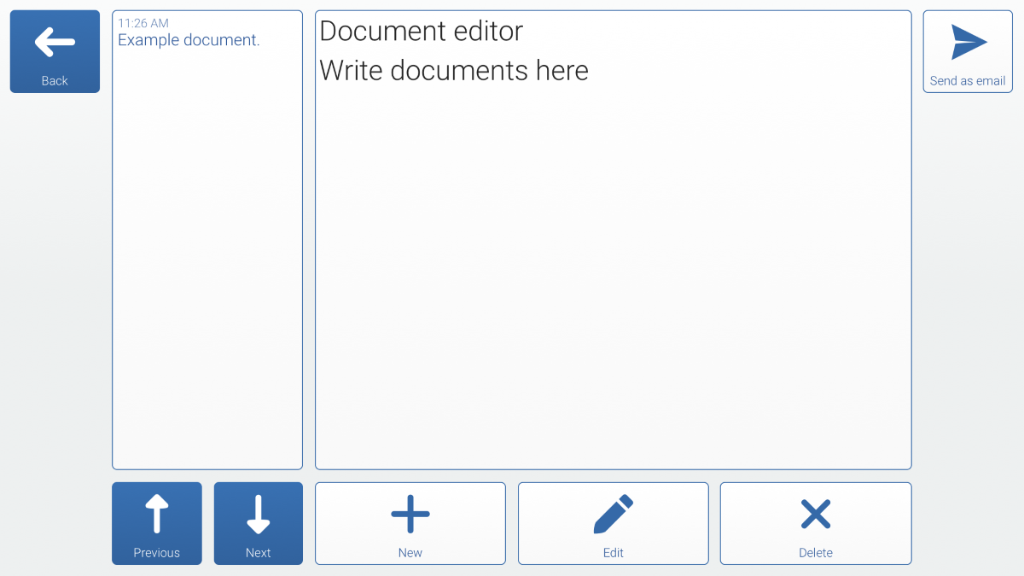1024x576 pixels.
Task: Click the up arrow Previous icon
Action: click(x=156, y=514)
